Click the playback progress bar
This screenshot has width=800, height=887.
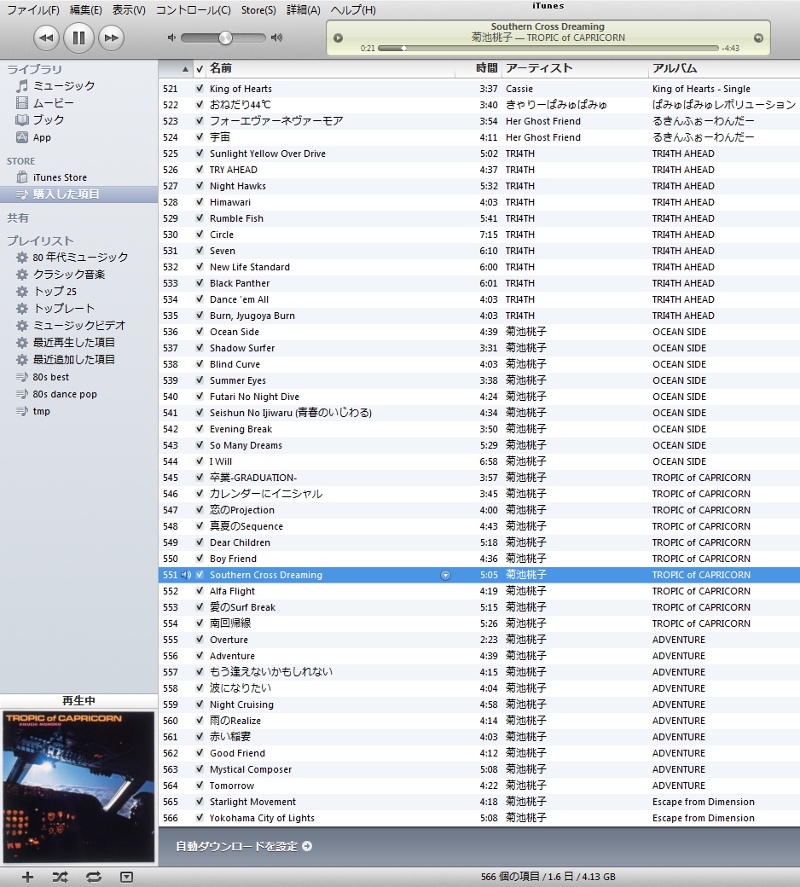point(548,48)
